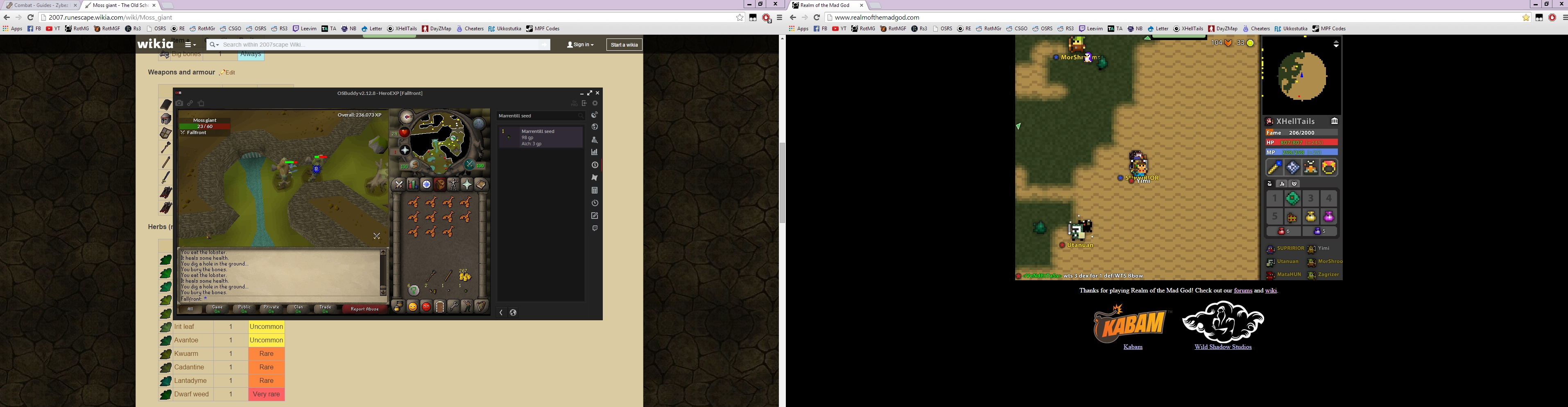Take an OSBuddy screenshot with the camera icon
This screenshot has width=1568, height=407.
[x=179, y=103]
